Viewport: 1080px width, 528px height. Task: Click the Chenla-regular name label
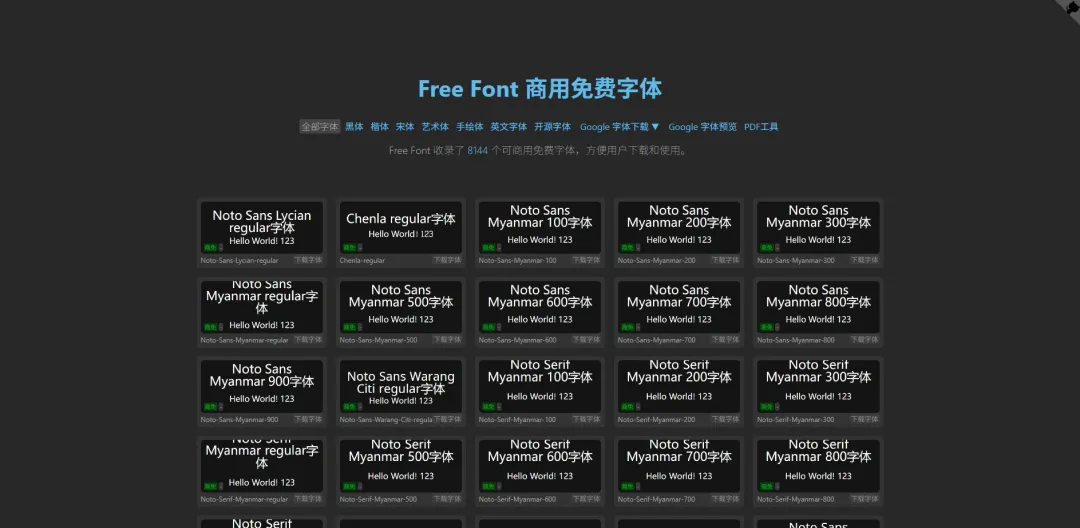pyautogui.click(x=362, y=261)
